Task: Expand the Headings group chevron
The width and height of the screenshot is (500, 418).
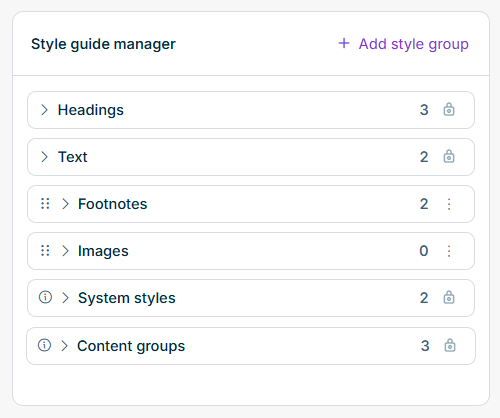Action: 44,110
